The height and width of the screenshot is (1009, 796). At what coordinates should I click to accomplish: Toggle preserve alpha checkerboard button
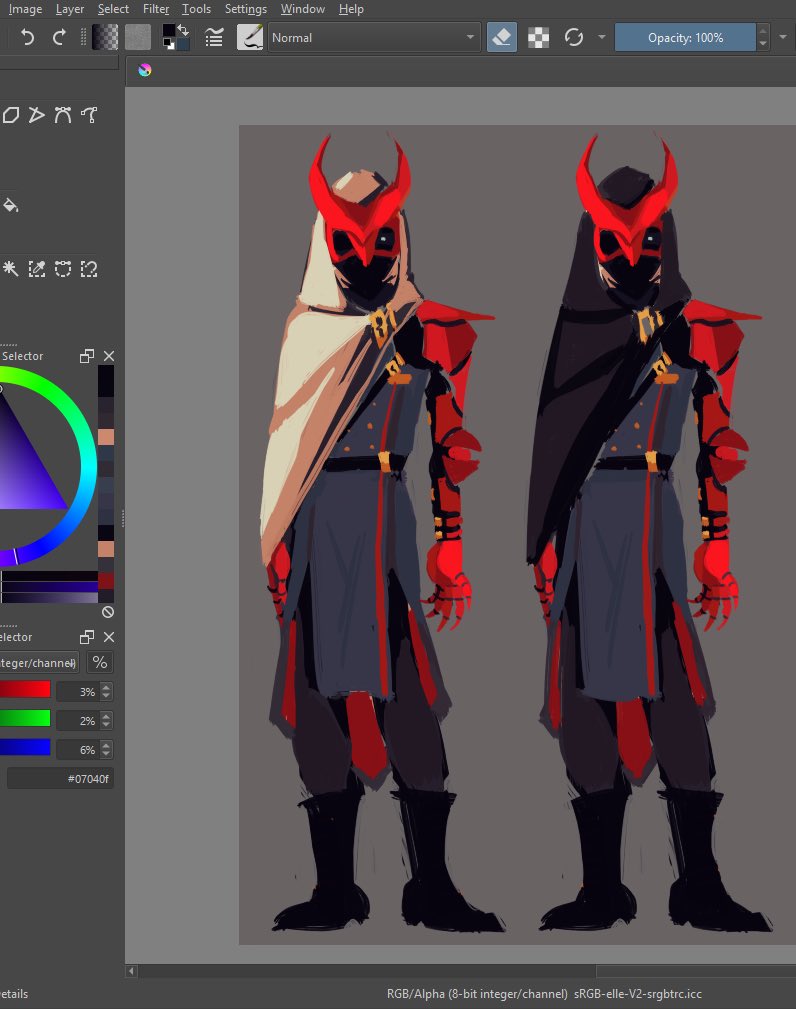pyautogui.click(x=538, y=37)
